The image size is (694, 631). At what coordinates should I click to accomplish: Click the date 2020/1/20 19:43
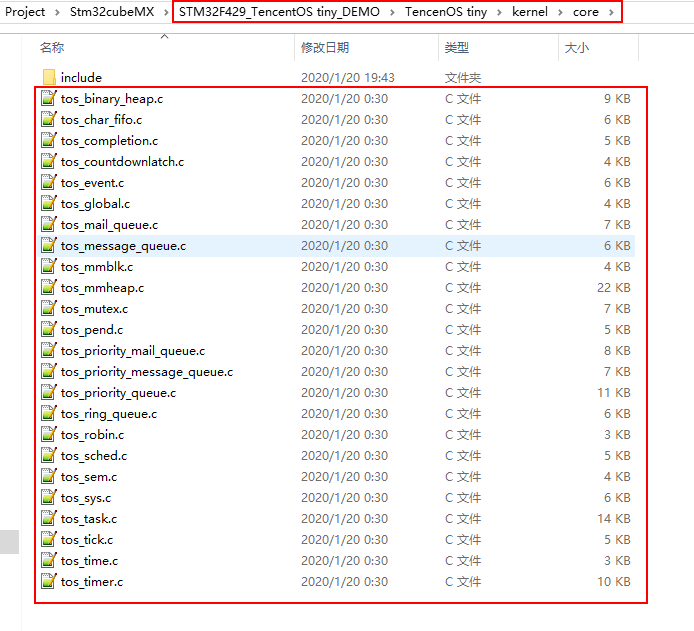coord(347,77)
